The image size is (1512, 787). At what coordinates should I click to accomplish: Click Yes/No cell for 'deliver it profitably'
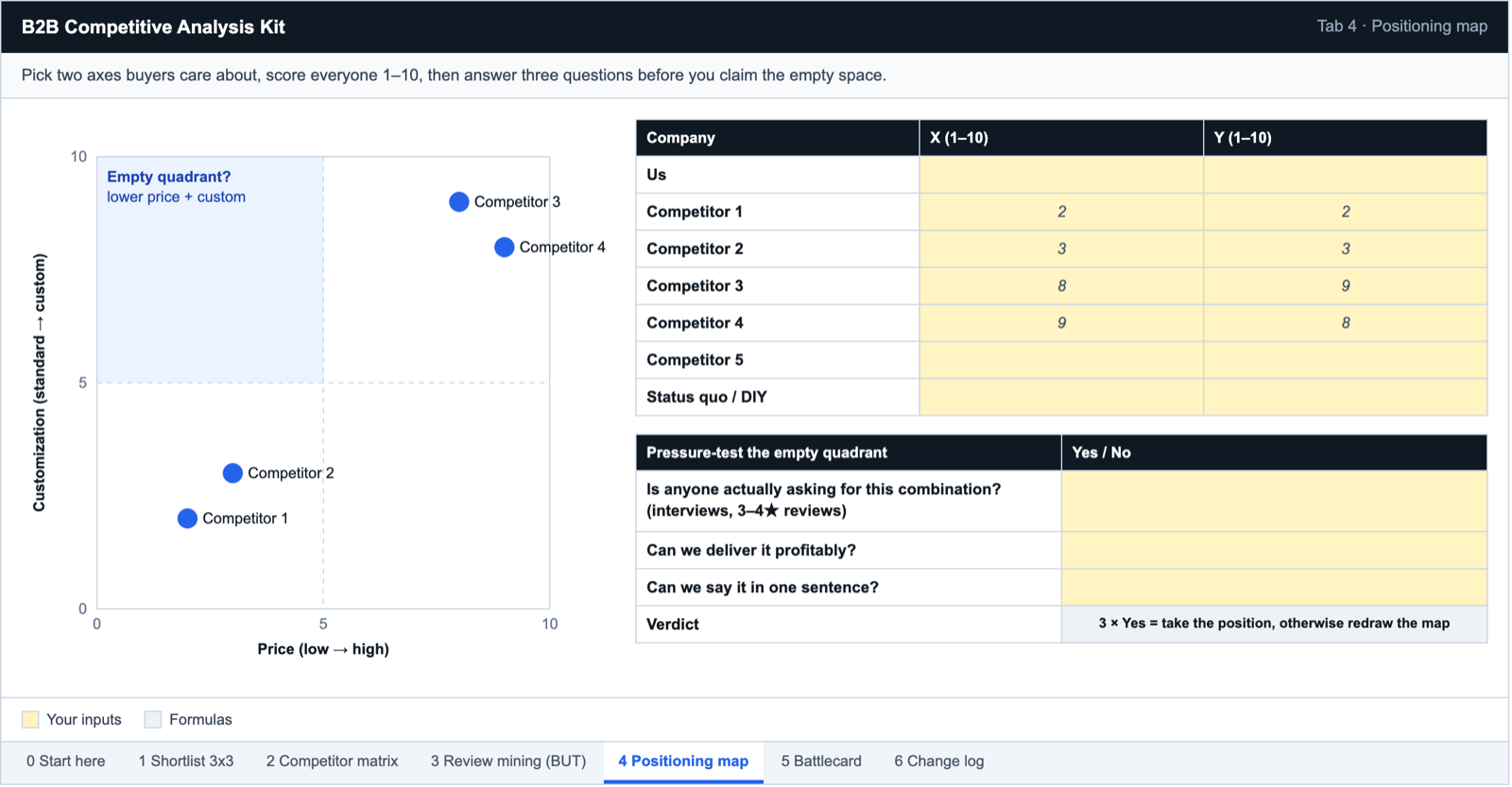[x=1275, y=551]
